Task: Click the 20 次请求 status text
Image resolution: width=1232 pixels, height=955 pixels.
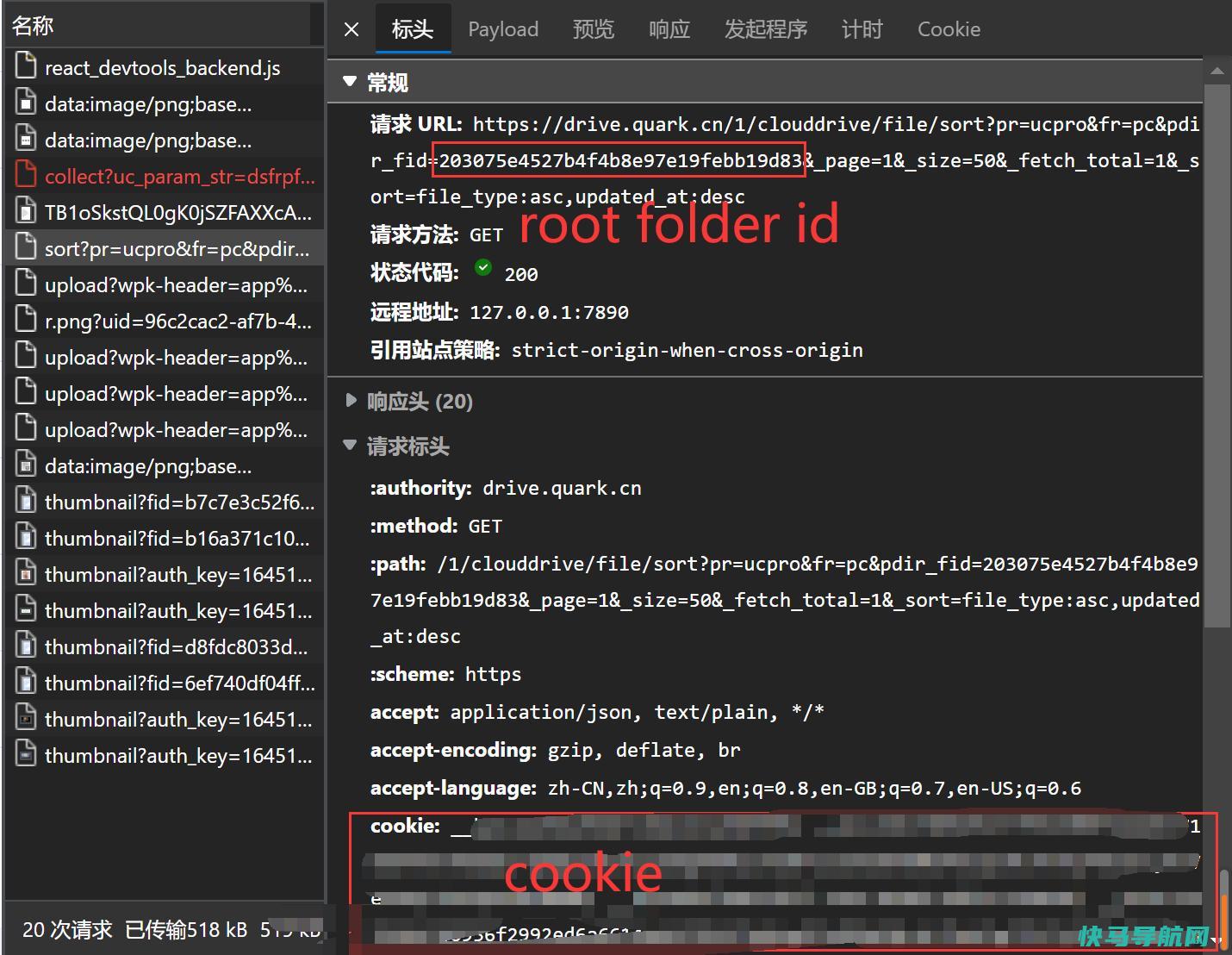Action: (x=67, y=930)
